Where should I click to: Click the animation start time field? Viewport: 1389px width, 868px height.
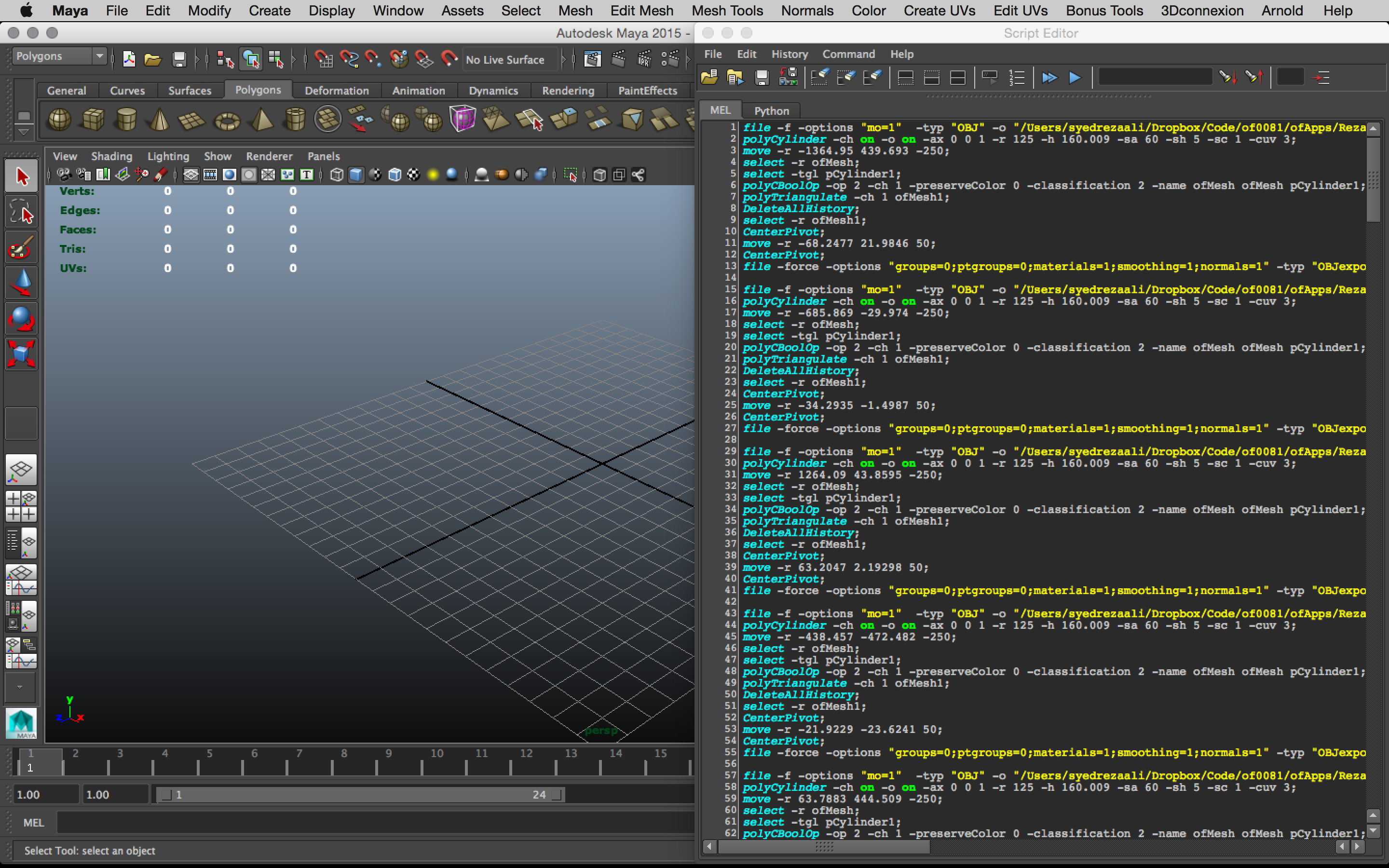[x=46, y=795]
